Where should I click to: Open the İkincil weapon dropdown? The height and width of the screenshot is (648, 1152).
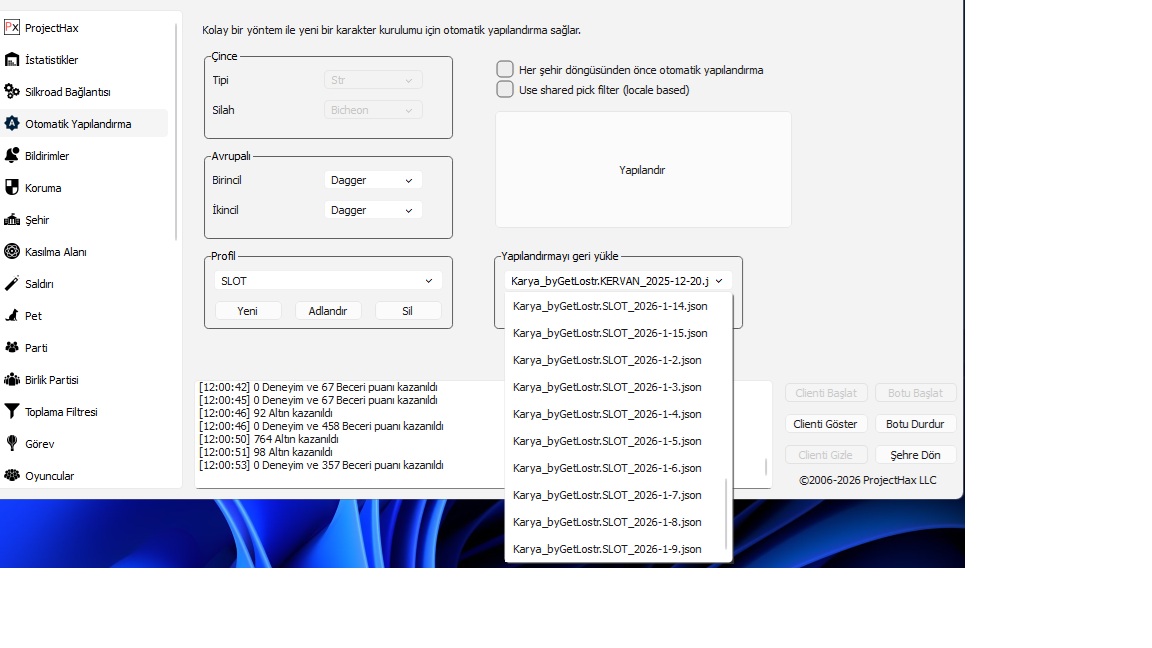point(373,210)
